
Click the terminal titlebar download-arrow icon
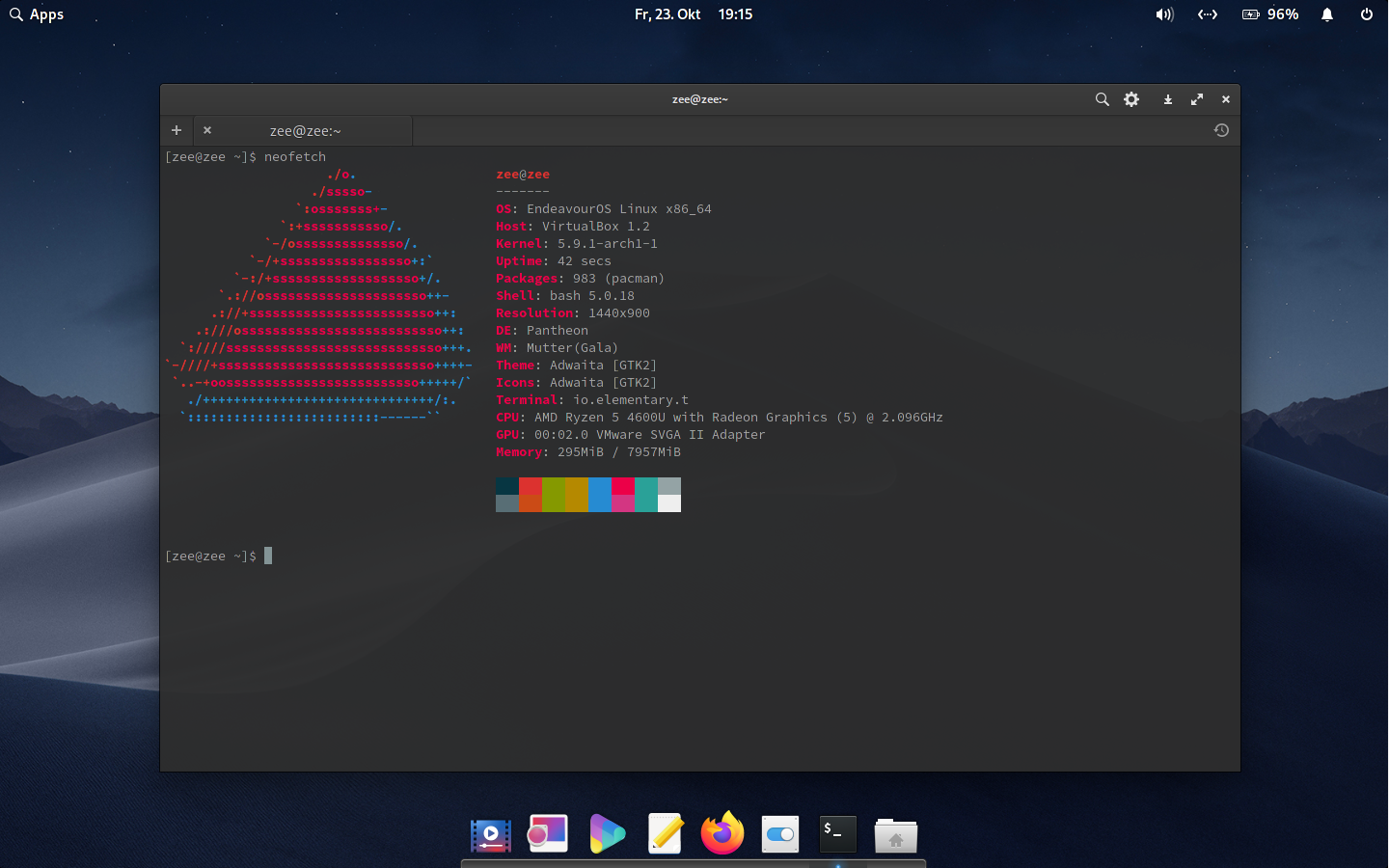(x=1167, y=99)
